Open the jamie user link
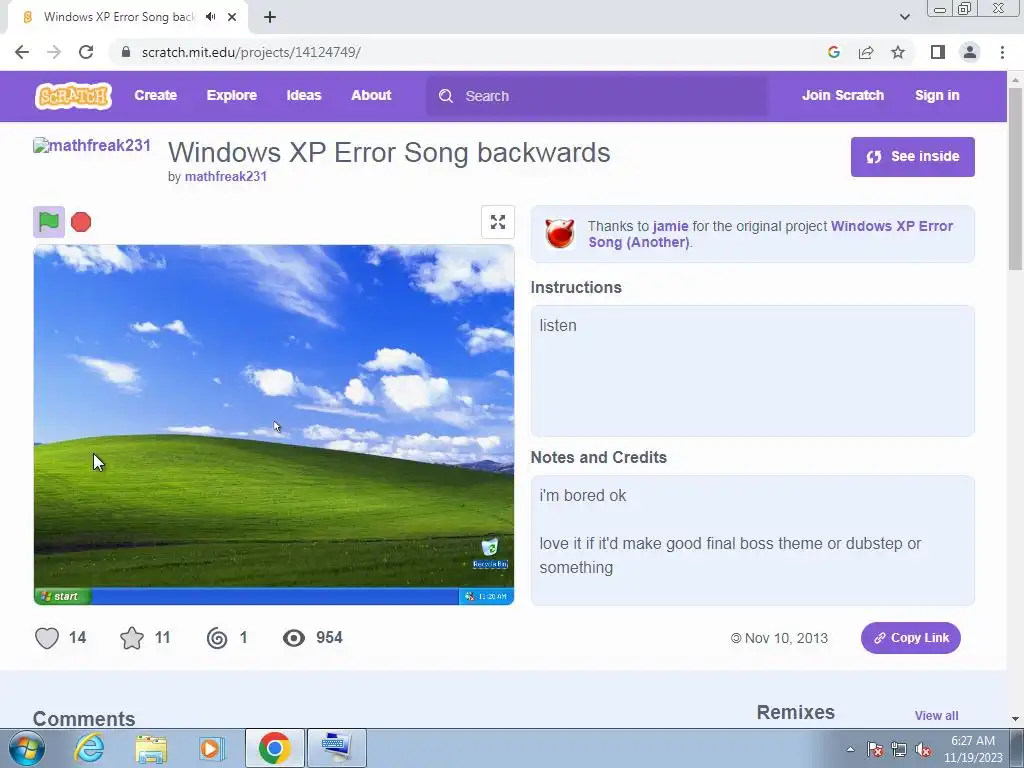Image resolution: width=1024 pixels, height=768 pixels. point(670,226)
